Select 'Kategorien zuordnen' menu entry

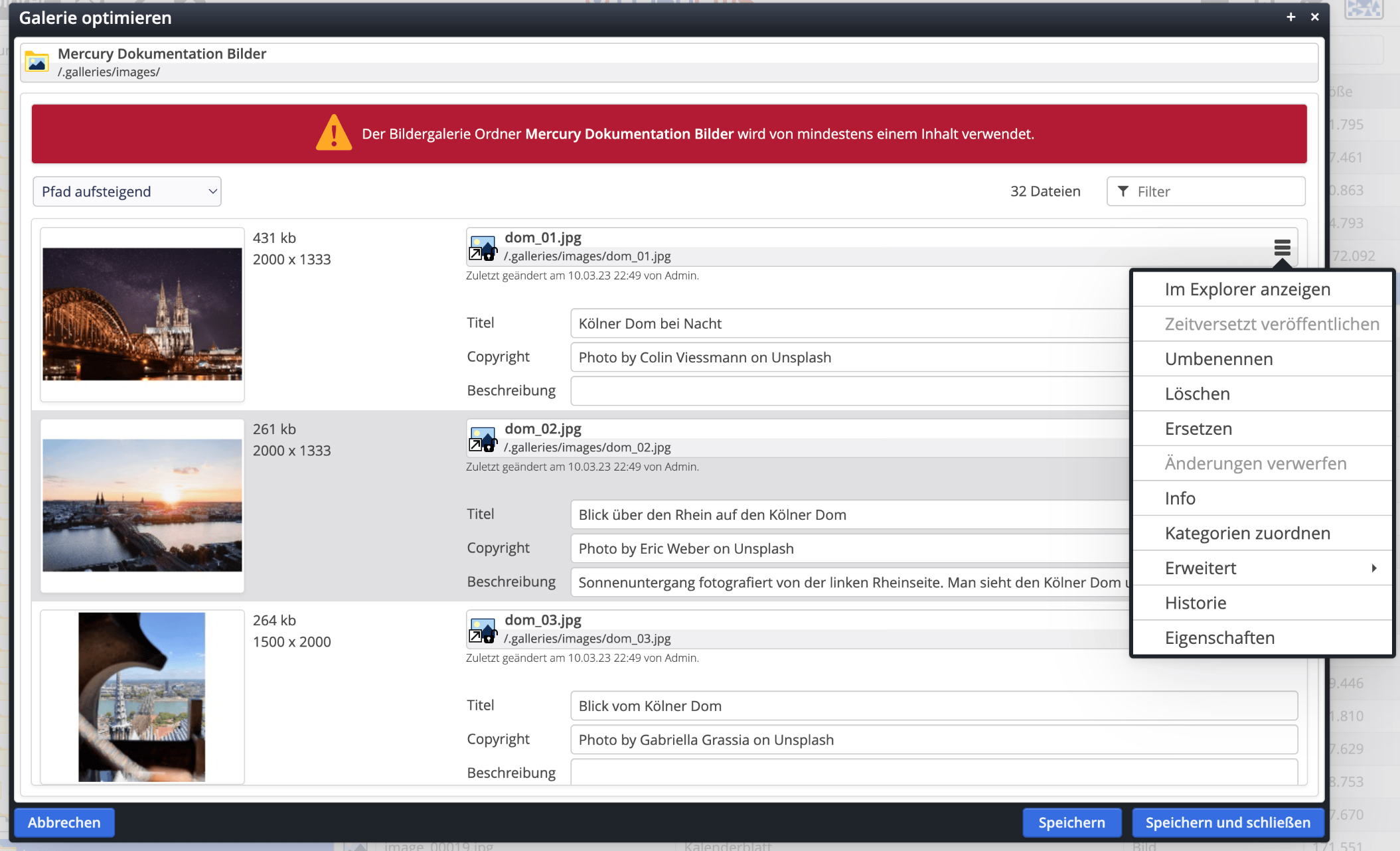[x=1247, y=533]
